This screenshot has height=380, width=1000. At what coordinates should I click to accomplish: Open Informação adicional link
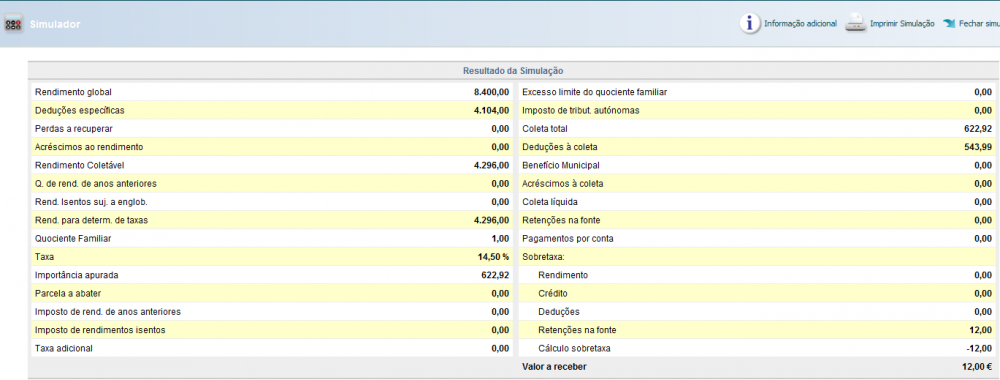pyautogui.click(x=800, y=24)
